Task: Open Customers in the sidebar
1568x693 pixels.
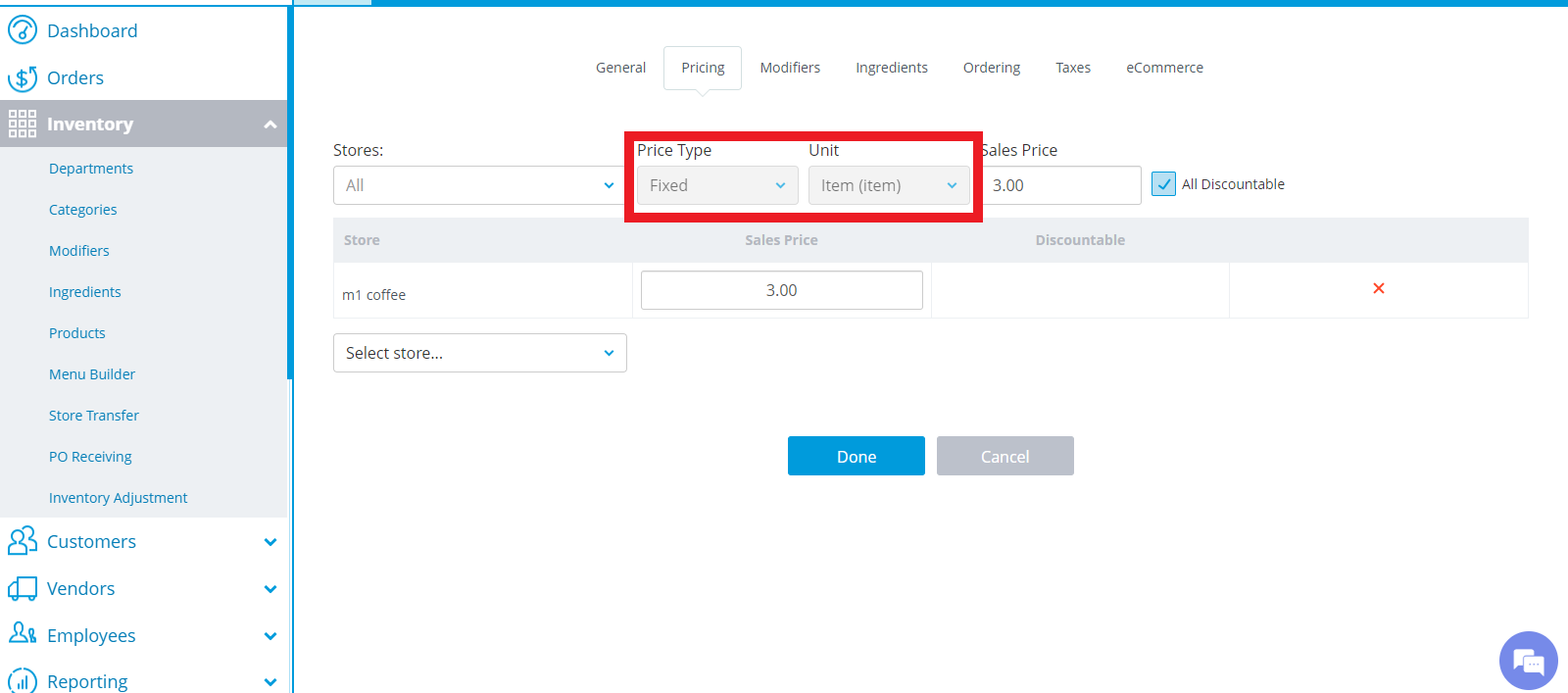Action: pos(91,541)
